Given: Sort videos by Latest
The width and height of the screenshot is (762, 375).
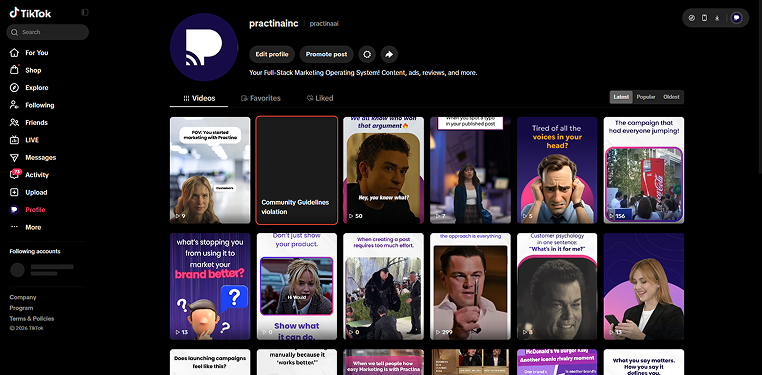Looking at the screenshot, I should click(x=621, y=97).
